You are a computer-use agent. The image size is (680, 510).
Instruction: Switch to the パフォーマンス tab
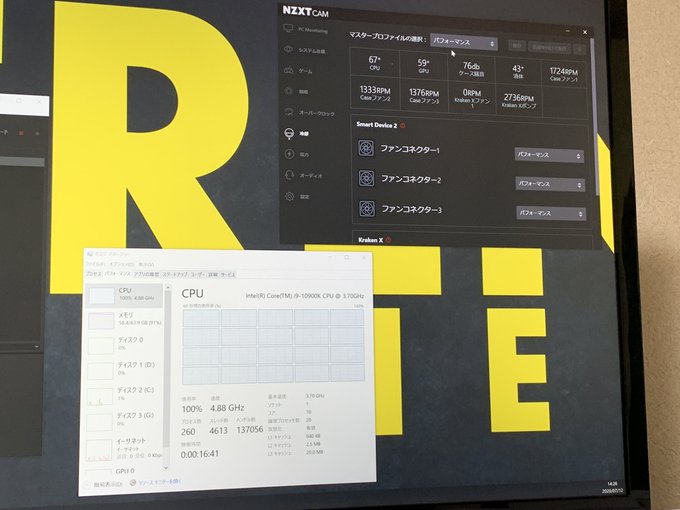(117, 274)
